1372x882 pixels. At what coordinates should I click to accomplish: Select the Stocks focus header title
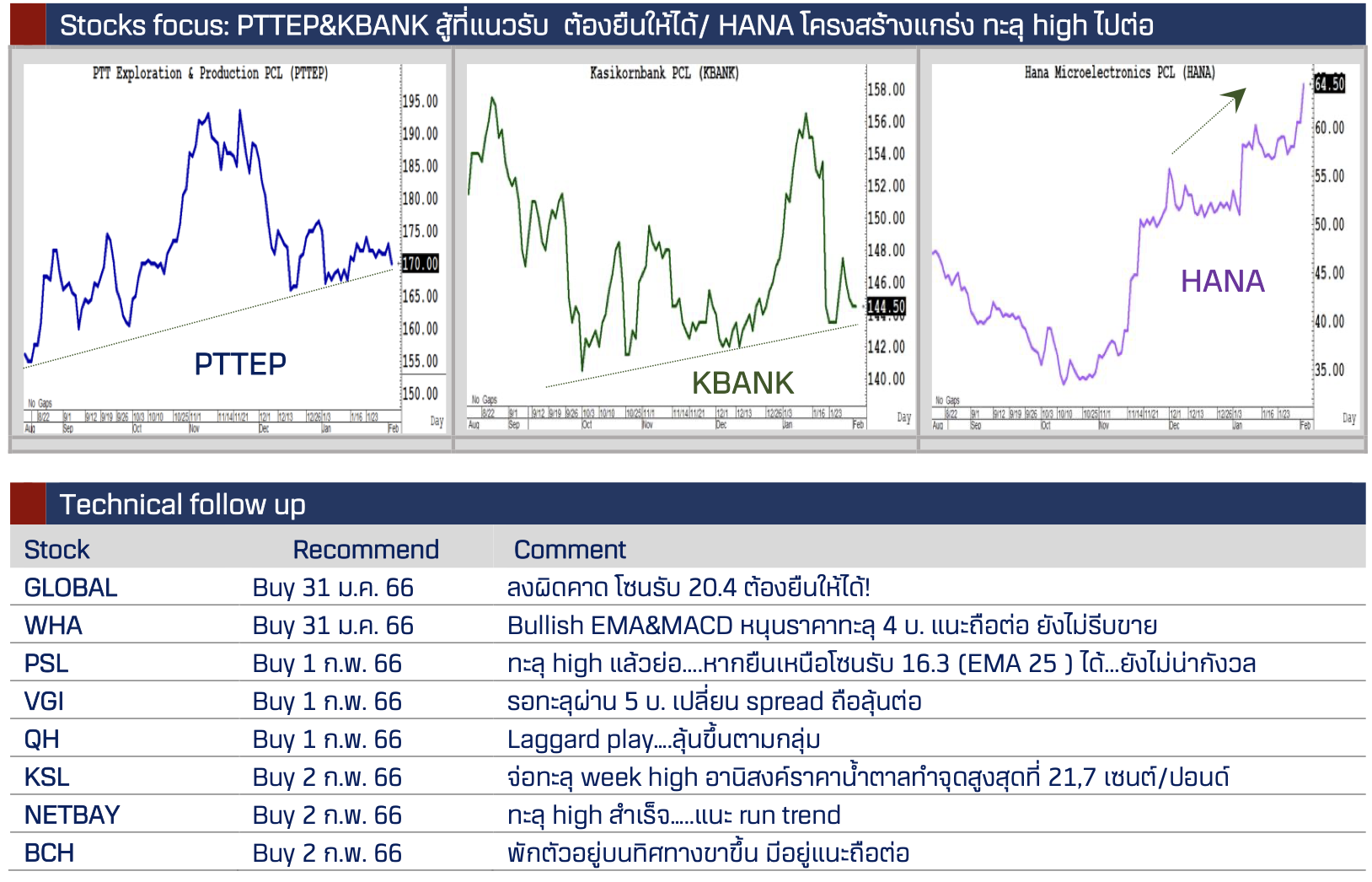pos(606,25)
